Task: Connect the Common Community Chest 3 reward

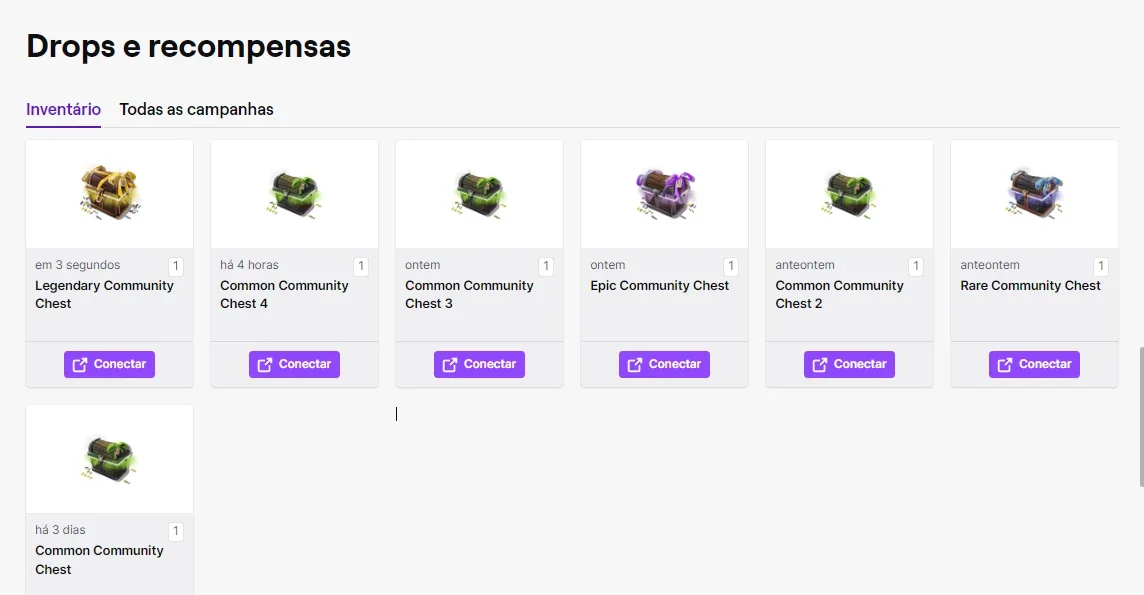Action: pos(479,364)
